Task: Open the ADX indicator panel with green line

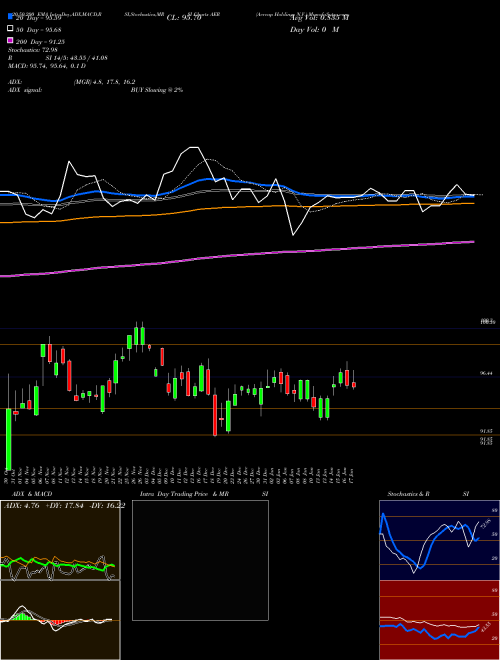Action: pos(60,540)
